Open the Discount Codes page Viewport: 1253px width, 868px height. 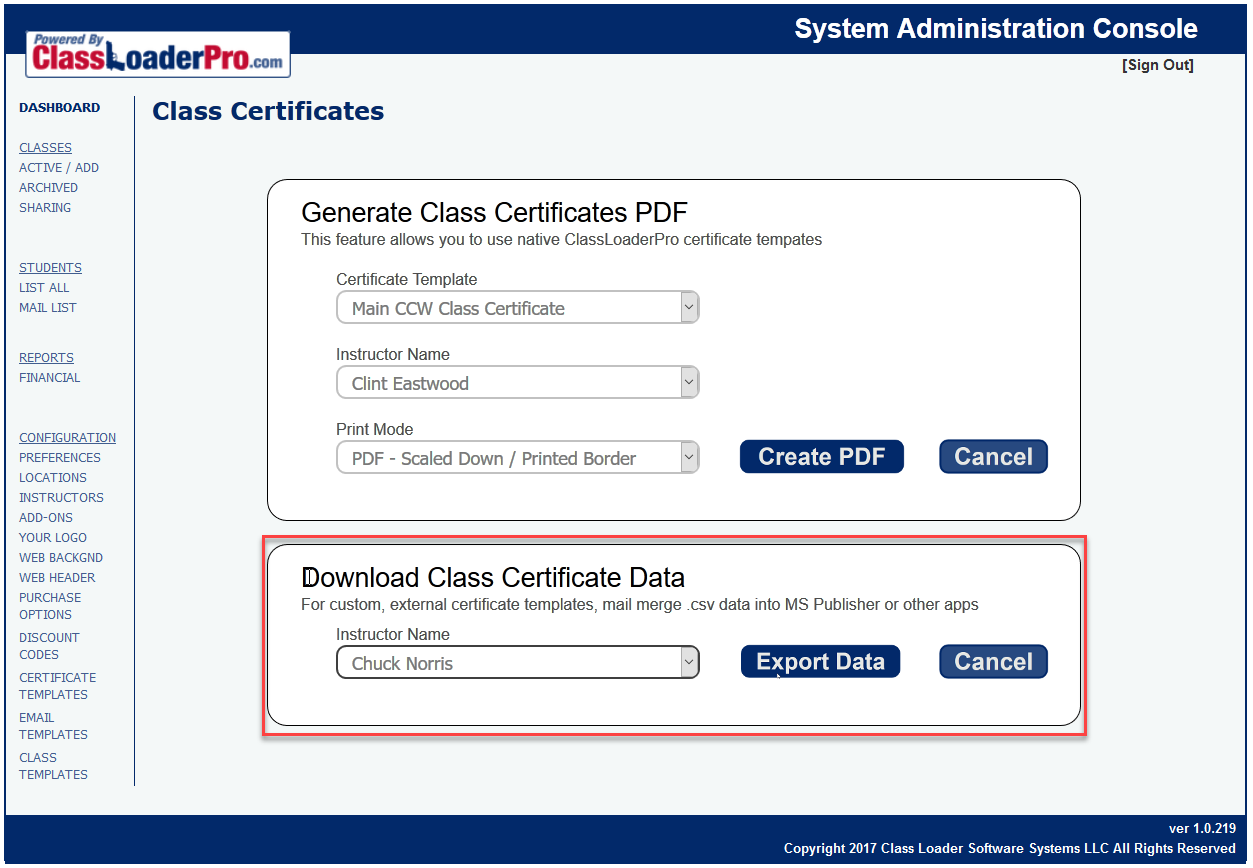(49, 646)
